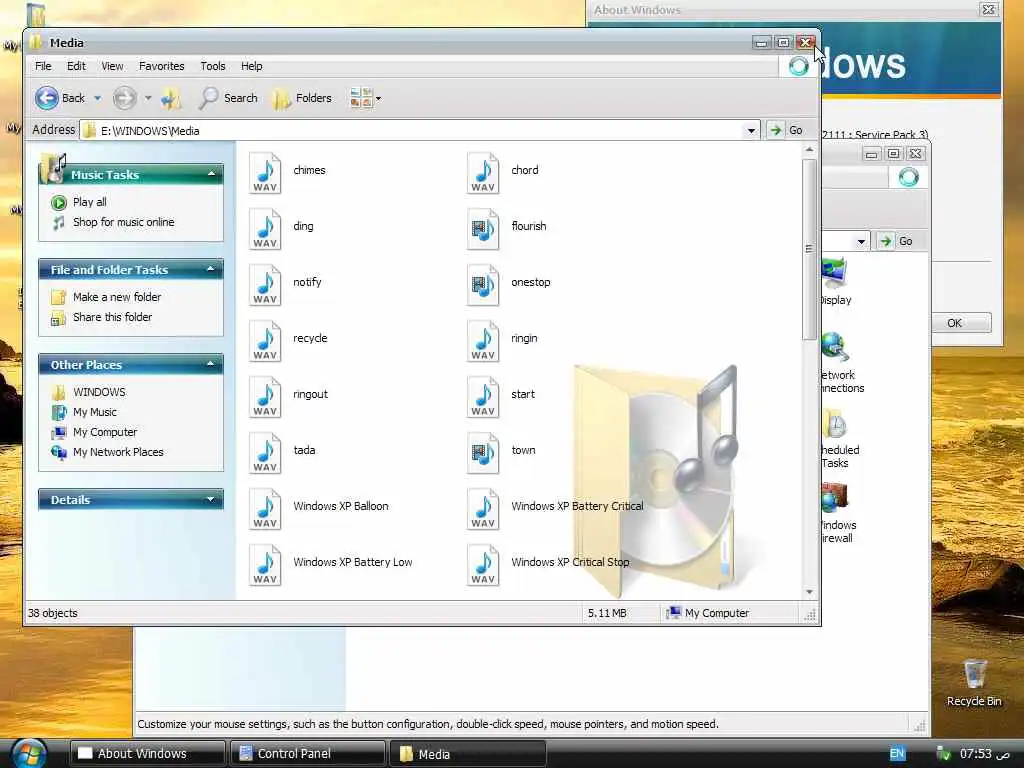Toggle the Folders pane button
Image resolution: width=1024 pixels, height=768 pixels.
(302, 98)
